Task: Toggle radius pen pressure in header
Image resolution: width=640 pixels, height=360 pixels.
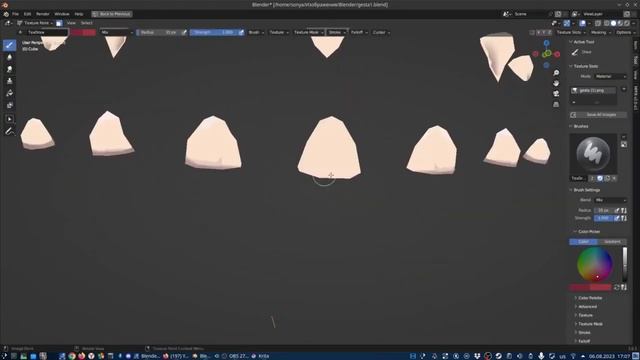Action: (x=184, y=32)
